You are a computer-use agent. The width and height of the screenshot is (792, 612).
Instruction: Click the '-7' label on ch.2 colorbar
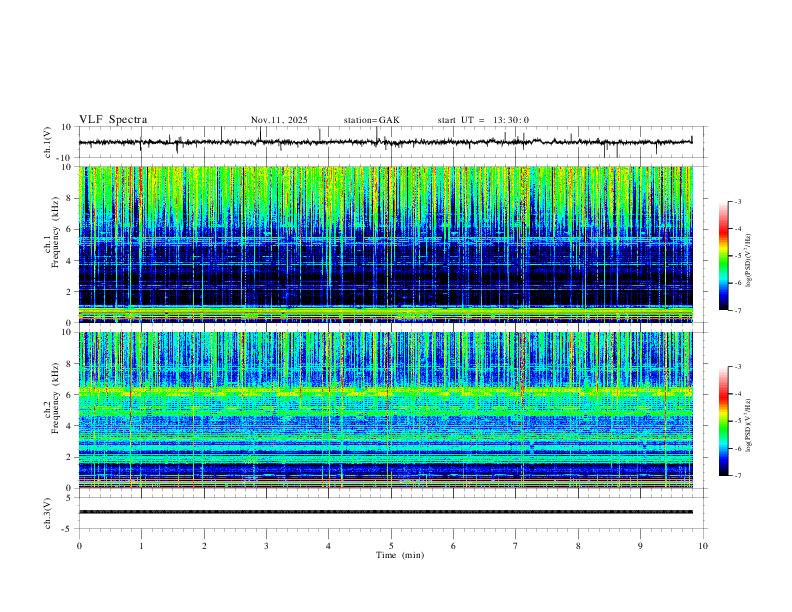point(737,475)
